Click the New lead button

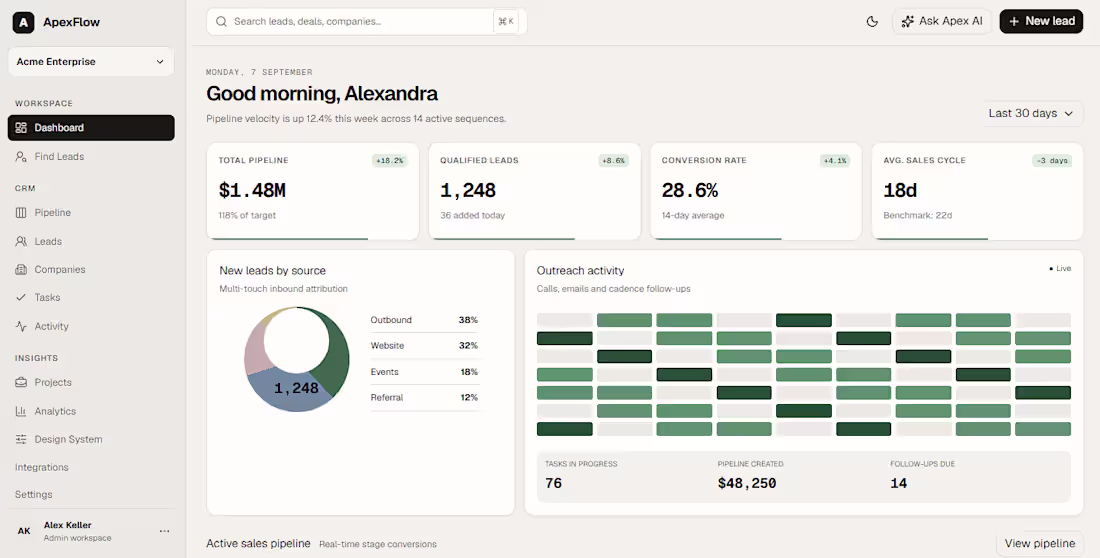click(x=1041, y=22)
